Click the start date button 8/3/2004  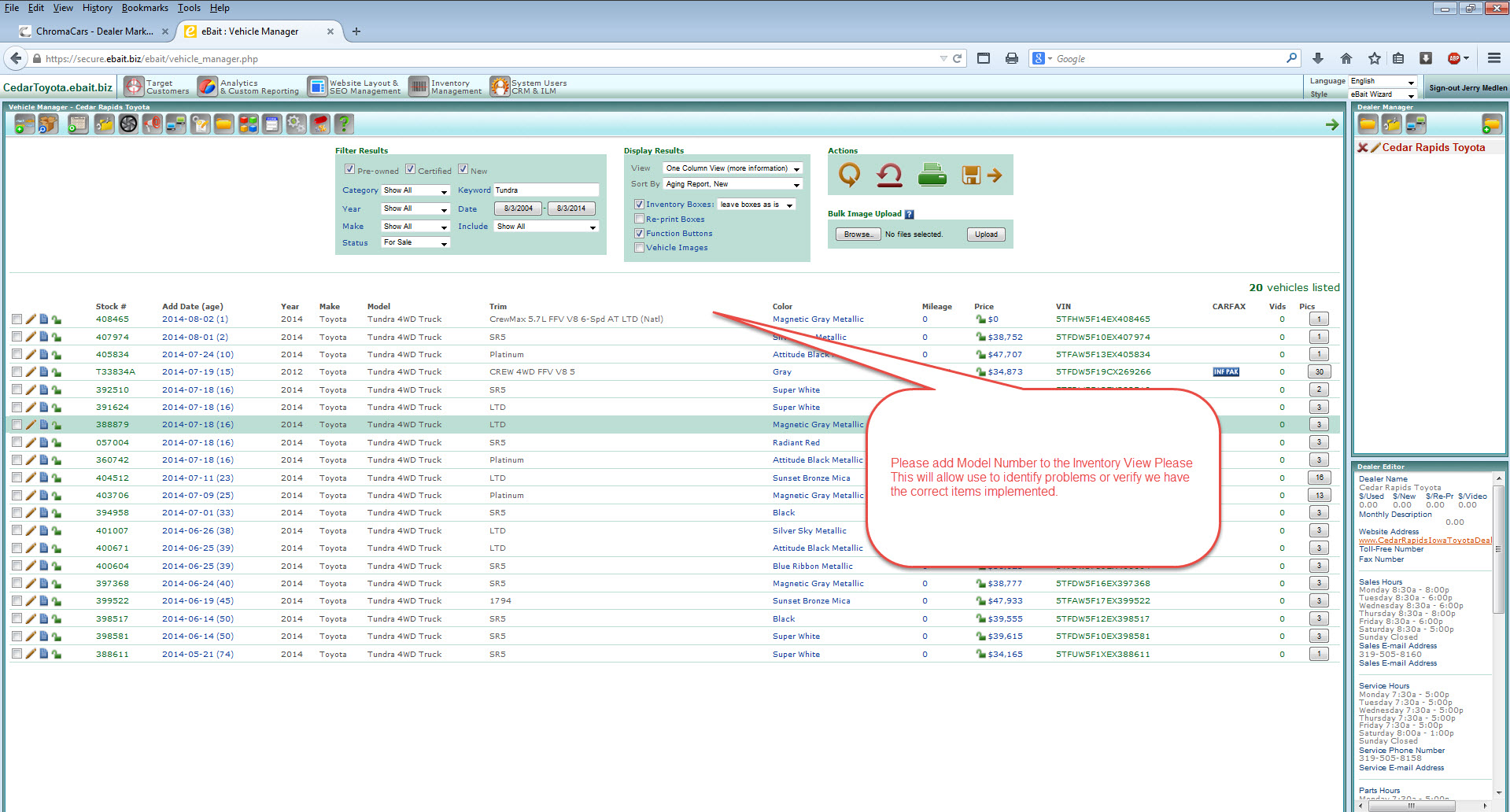[x=518, y=209]
